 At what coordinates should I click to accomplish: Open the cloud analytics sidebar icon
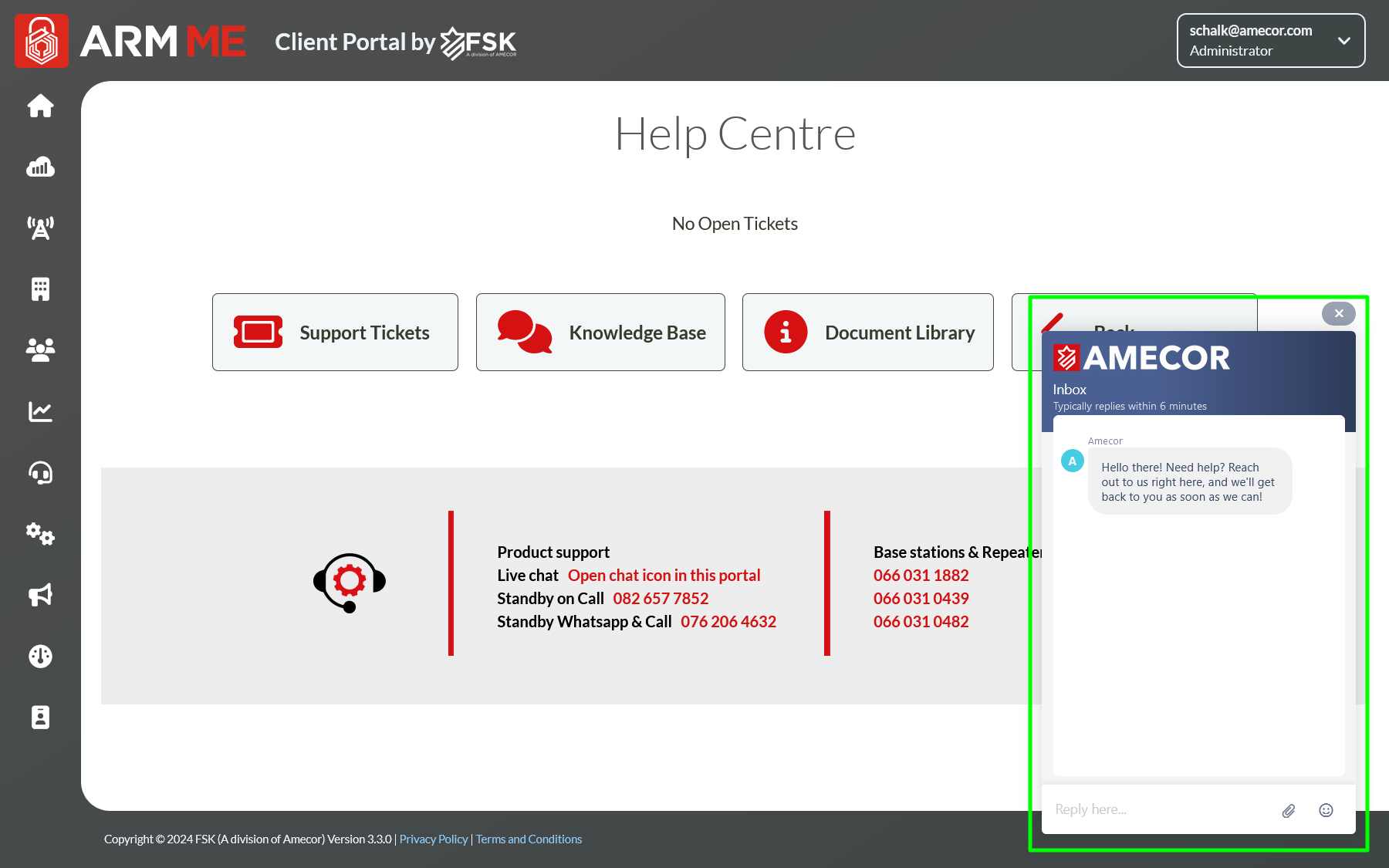tap(40, 167)
